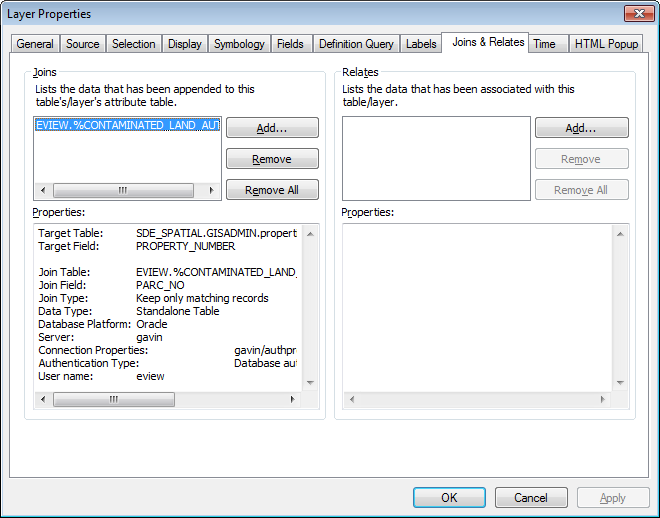The image size is (660, 518).
Task: Click left arrow of Joins list scrollbar
Action: point(43,190)
